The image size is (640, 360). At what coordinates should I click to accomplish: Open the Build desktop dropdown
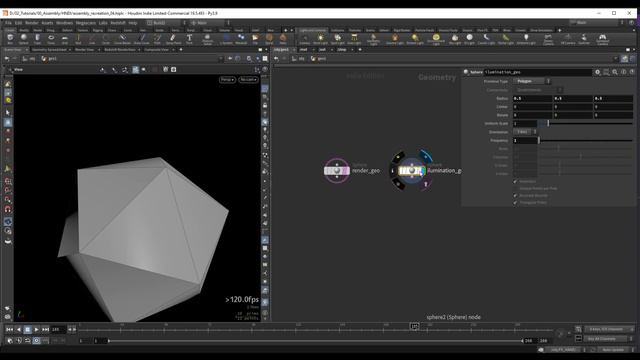pyautogui.click(x=166, y=23)
